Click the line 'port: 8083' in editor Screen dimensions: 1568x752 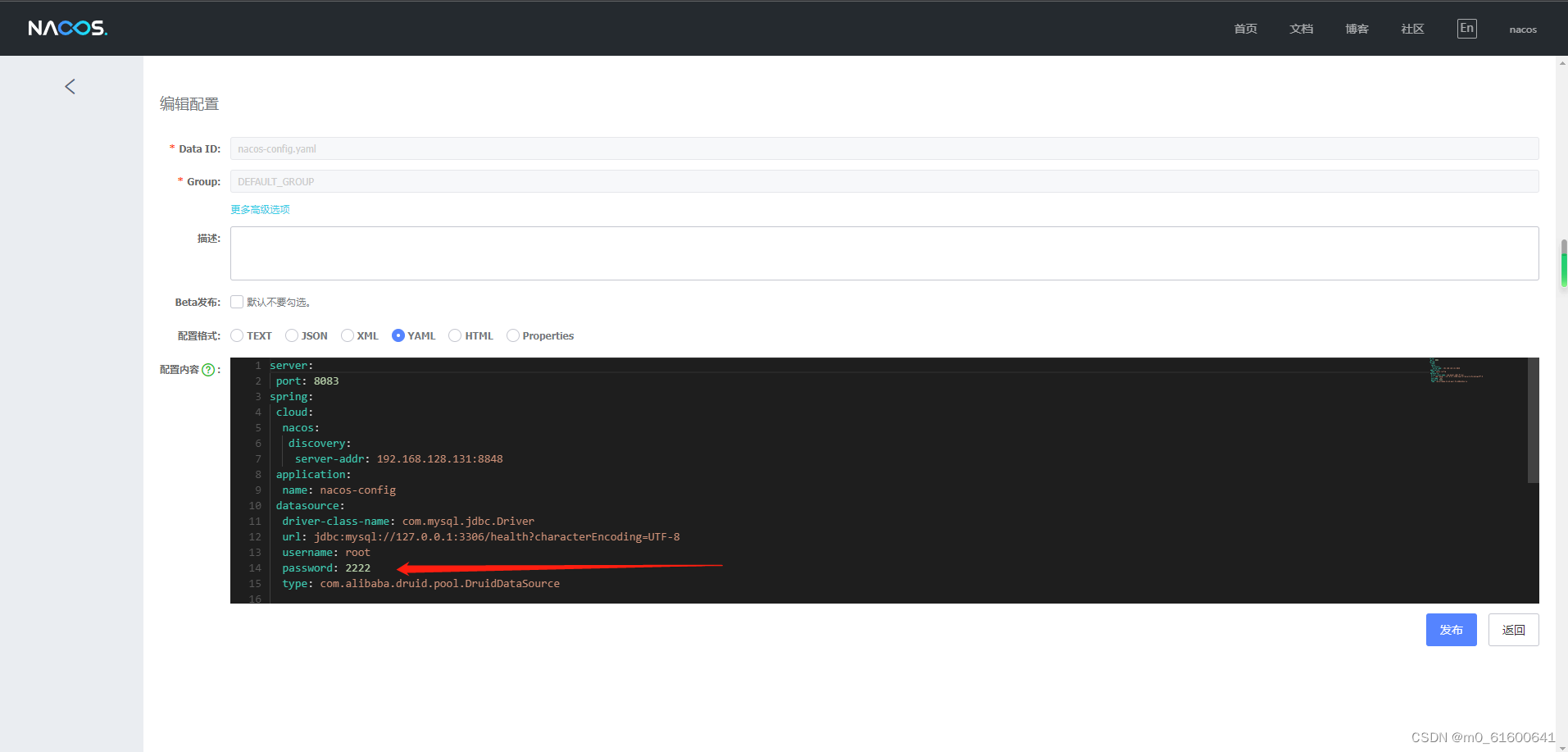[307, 381]
